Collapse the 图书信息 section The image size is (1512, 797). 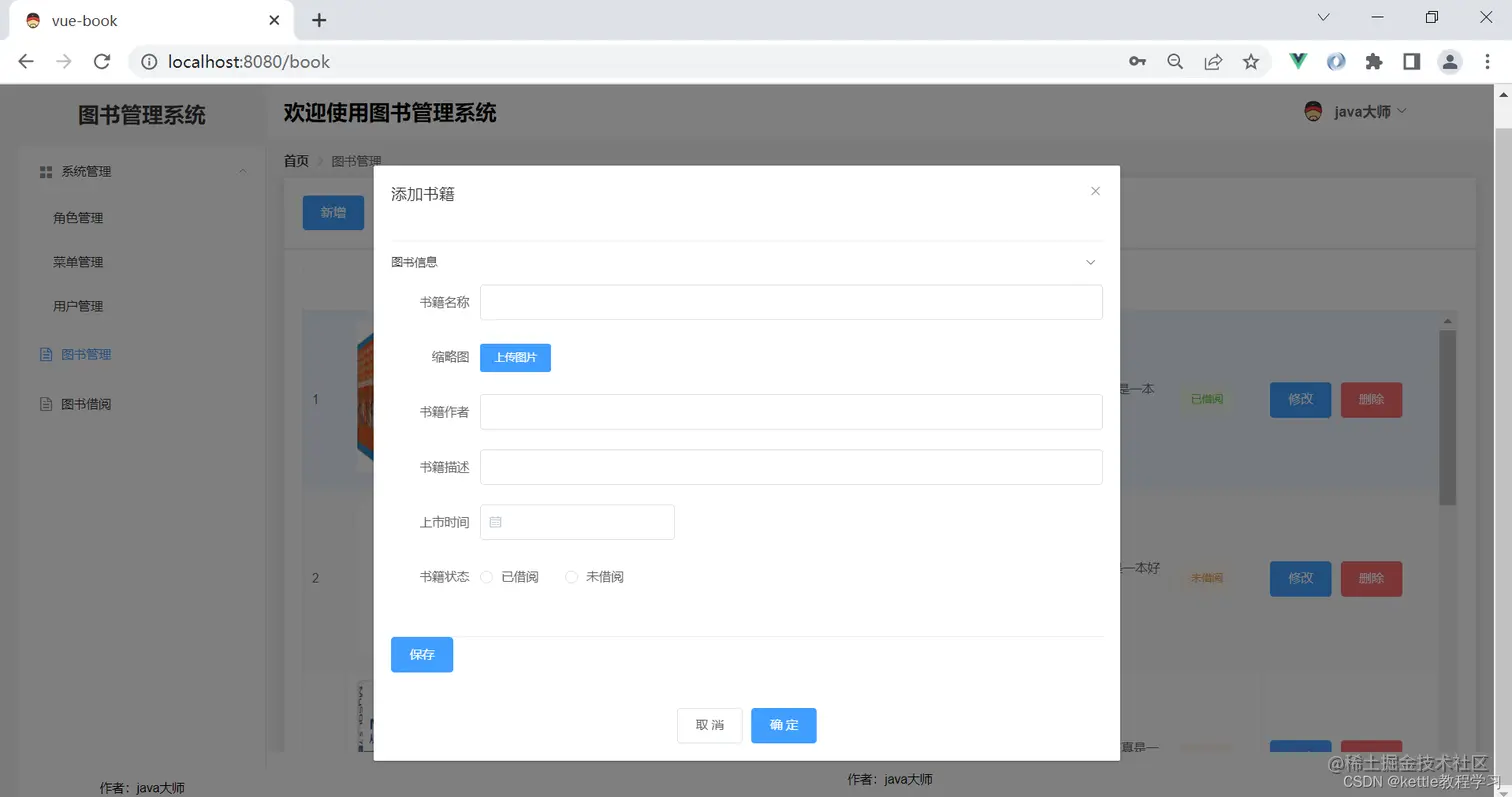pos(1090,261)
